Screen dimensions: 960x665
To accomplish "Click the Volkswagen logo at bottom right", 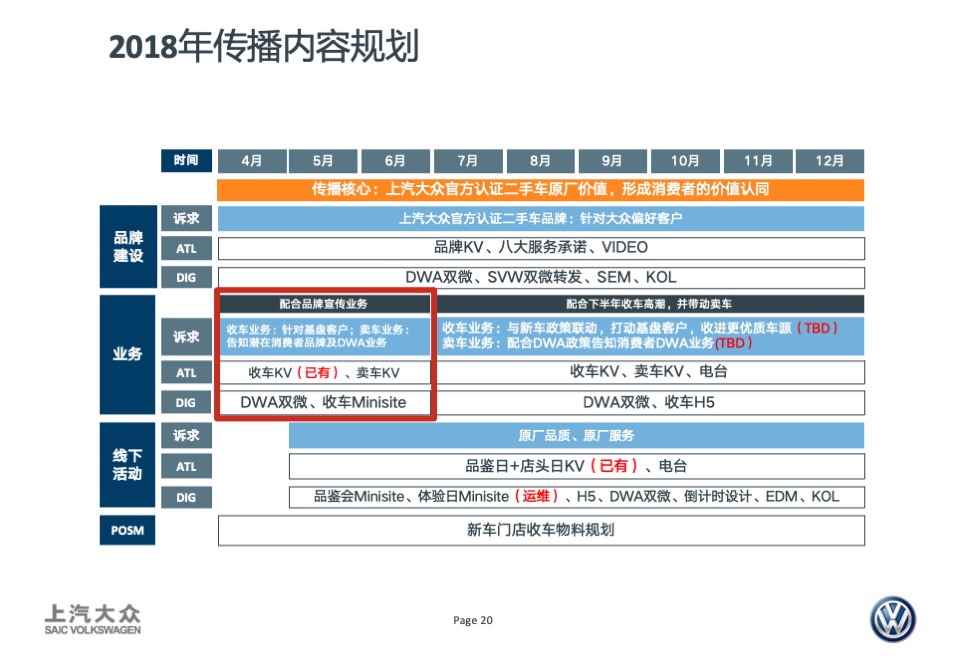I will coord(893,620).
